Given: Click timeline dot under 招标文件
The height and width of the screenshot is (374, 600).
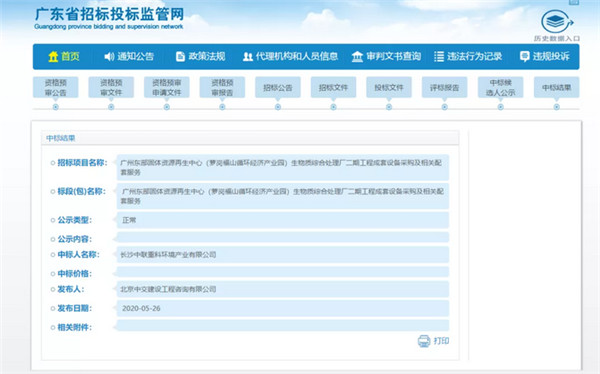Looking at the screenshot, I should click(x=333, y=107).
